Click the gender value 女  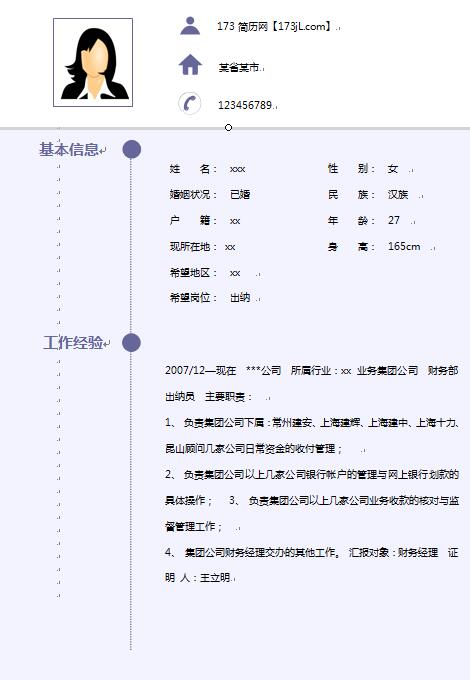pyautogui.click(x=393, y=169)
